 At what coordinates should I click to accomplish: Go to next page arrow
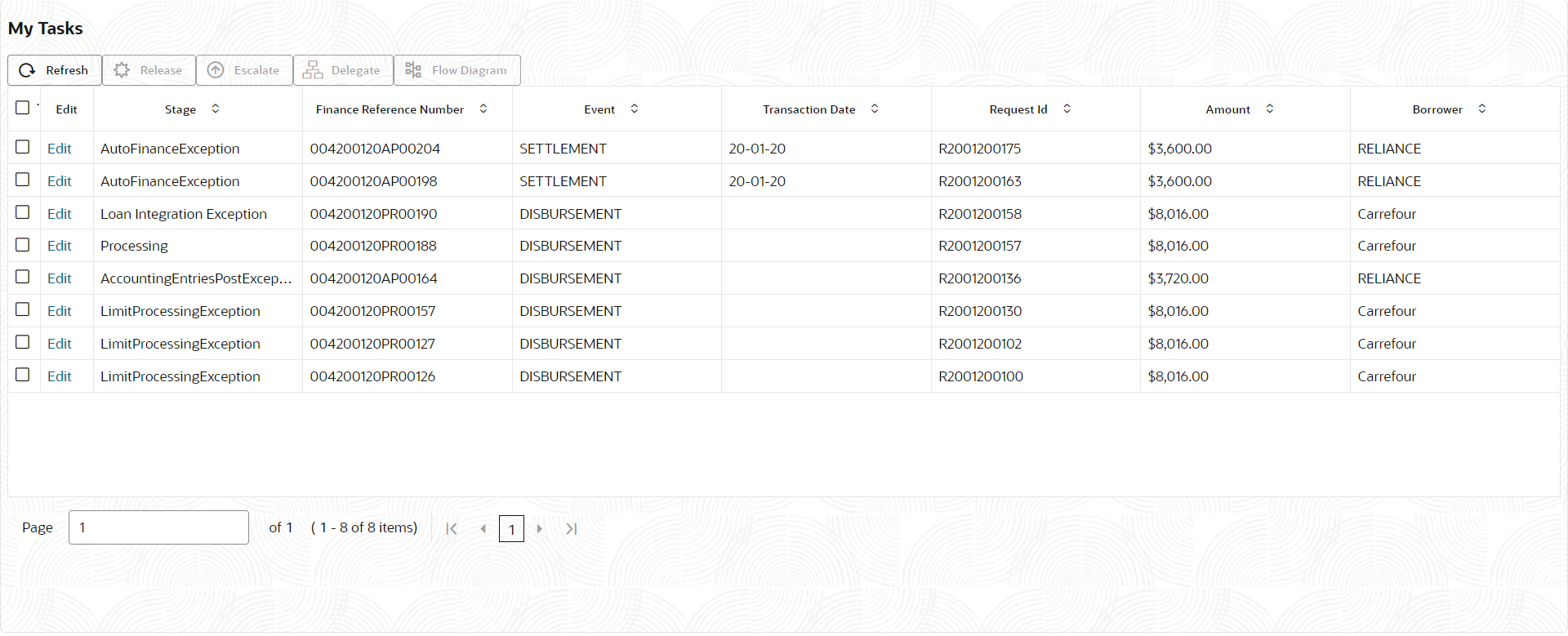[x=539, y=529]
